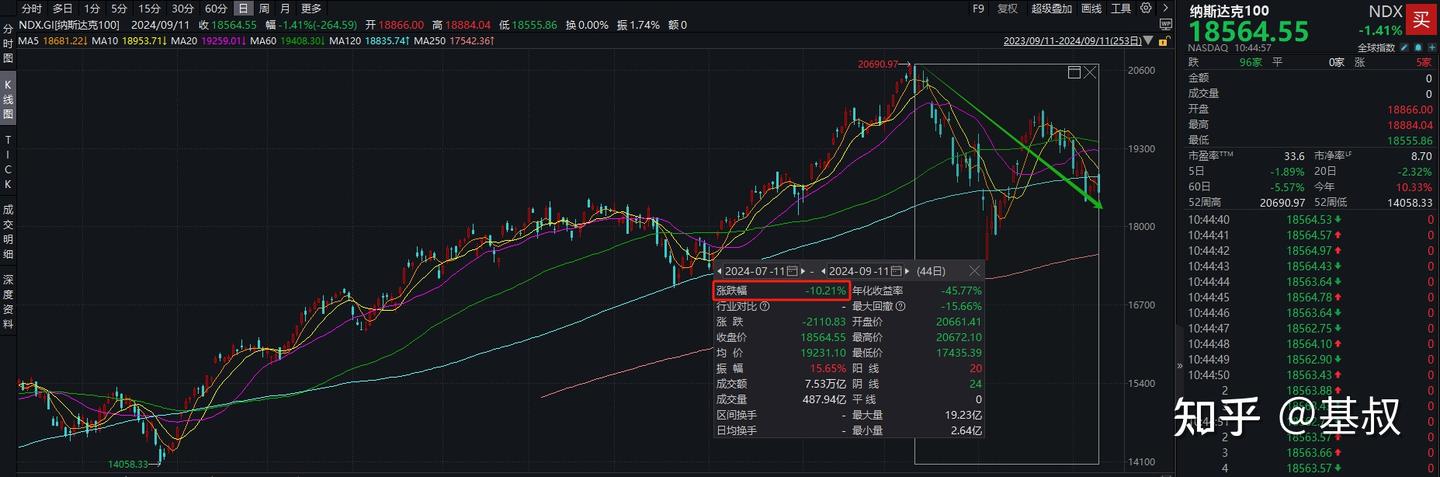Click the NDX.GI[纳斯达克100] chart title

coord(70,24)
